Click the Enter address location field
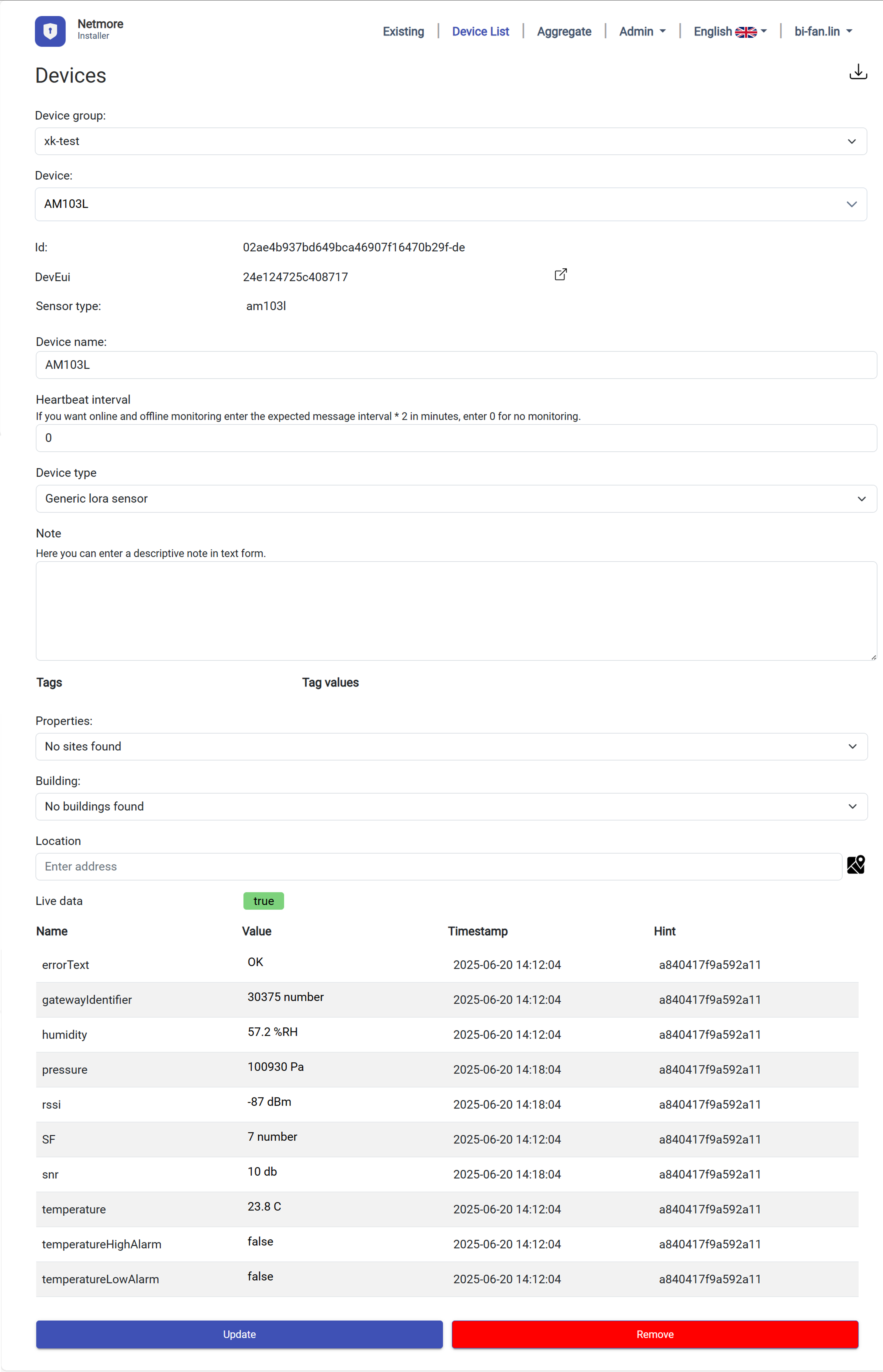 pyautogui.click(x=439, y=866)
